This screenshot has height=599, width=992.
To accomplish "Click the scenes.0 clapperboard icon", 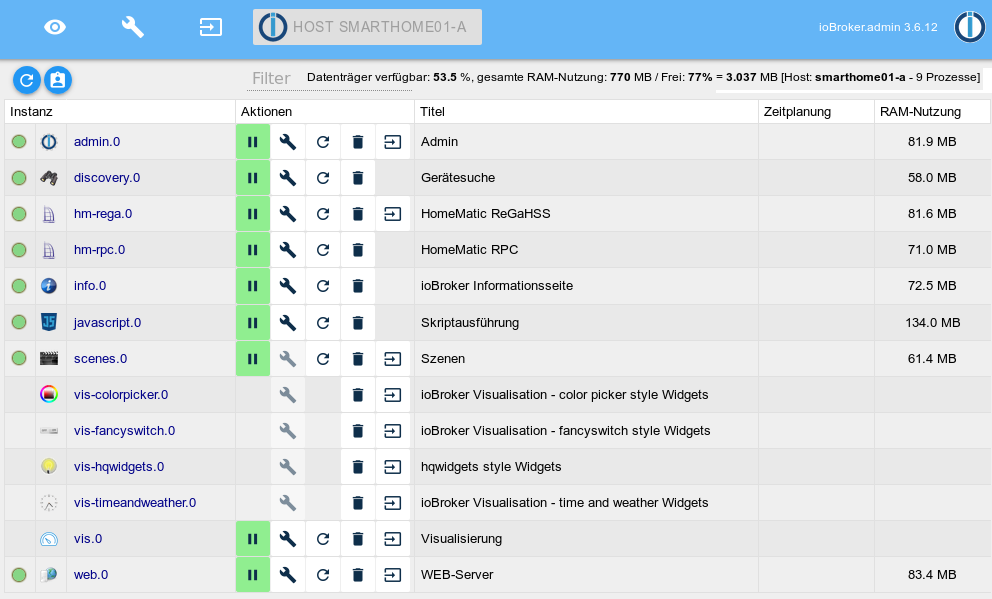I will coord(49,359).
